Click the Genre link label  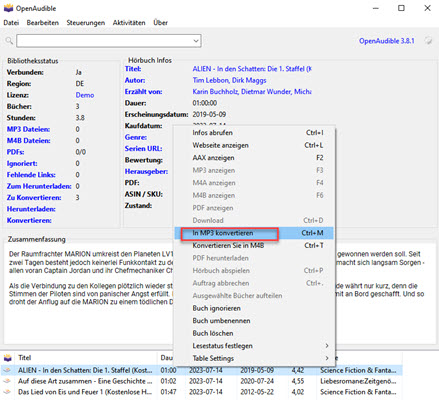[136, 137]
